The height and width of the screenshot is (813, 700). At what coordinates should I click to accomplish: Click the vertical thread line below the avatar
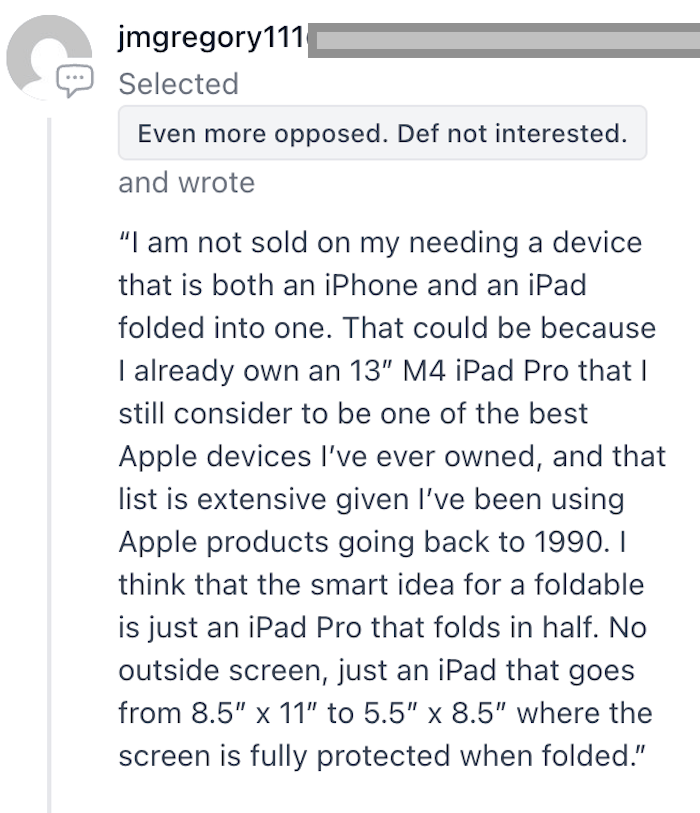(x=49, y=465)
